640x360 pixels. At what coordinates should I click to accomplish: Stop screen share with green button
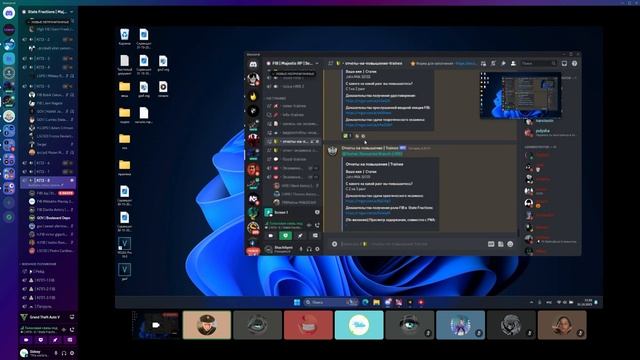285,236
